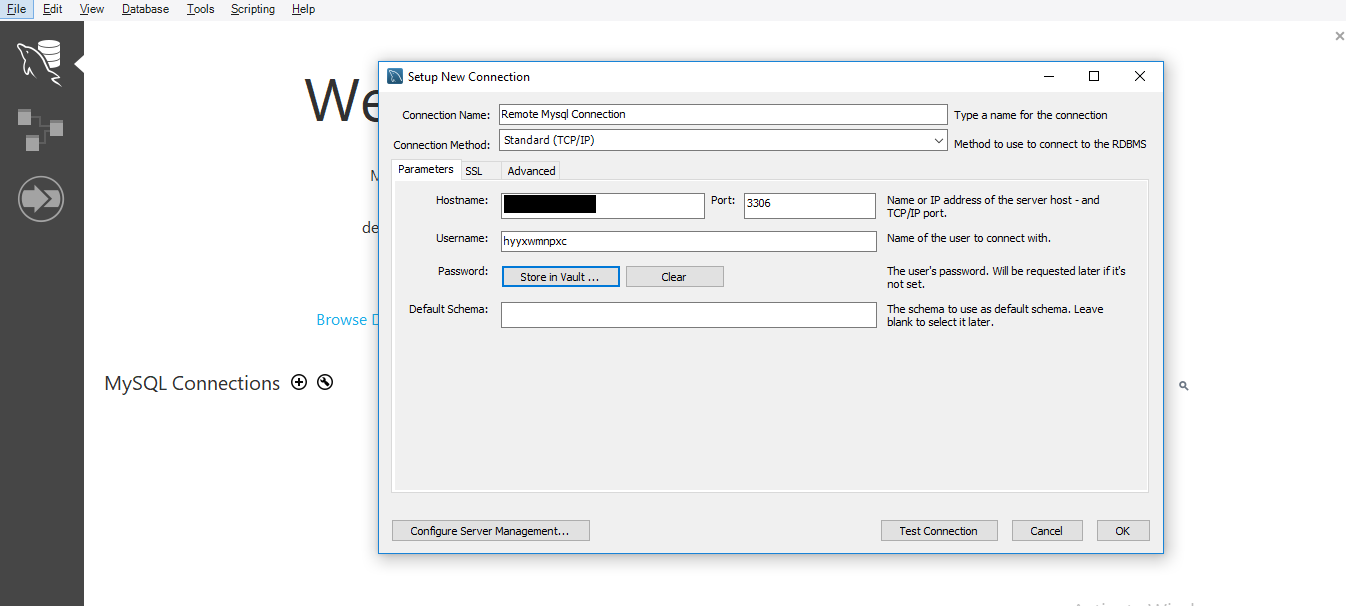Open manage connections wrench icon

coord(325,382)
